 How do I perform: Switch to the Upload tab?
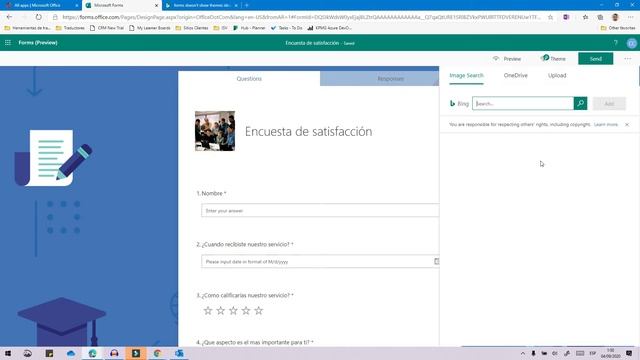click(557, 76)
